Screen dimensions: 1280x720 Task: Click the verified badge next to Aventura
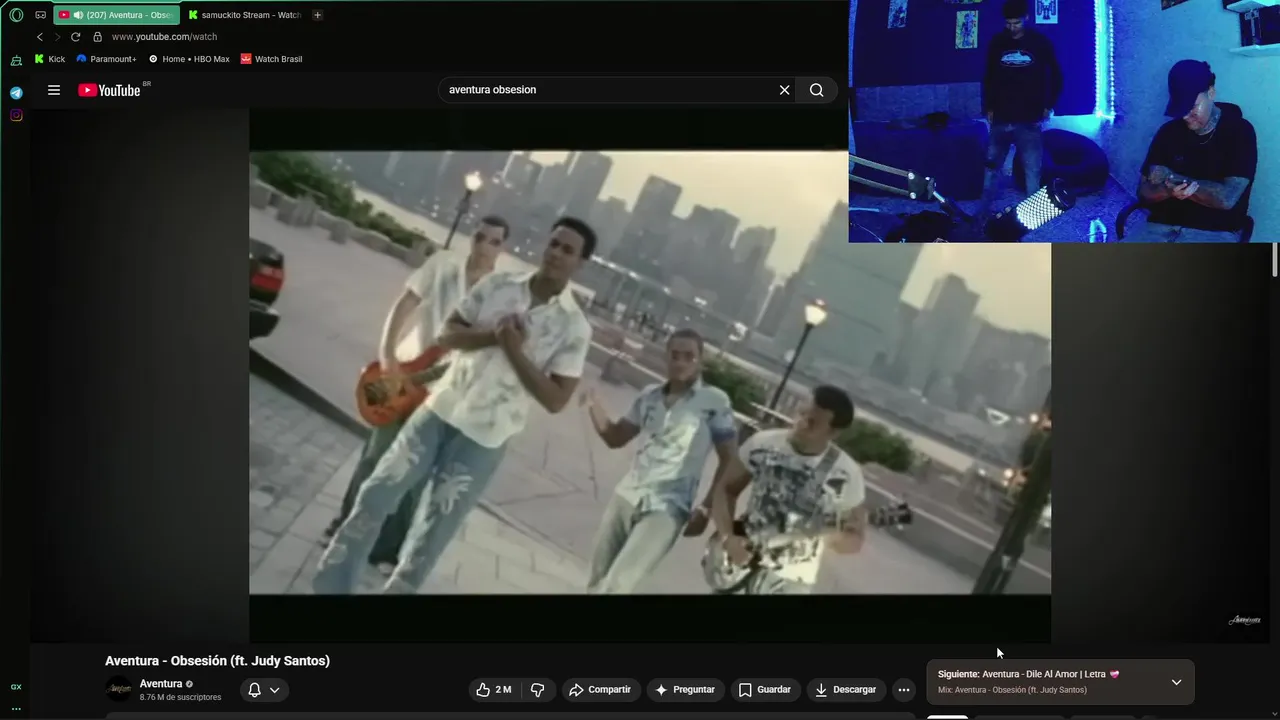coord(190,685)
